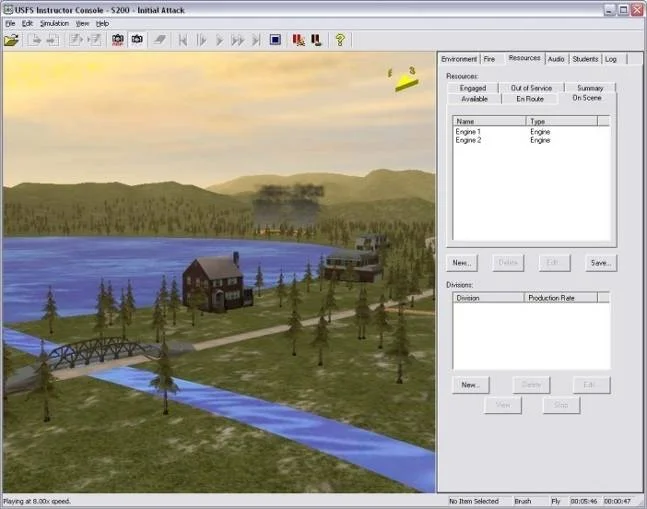647x509 pixels.
Task: Switch to the Environment tab
Action: tap(459, 59)
